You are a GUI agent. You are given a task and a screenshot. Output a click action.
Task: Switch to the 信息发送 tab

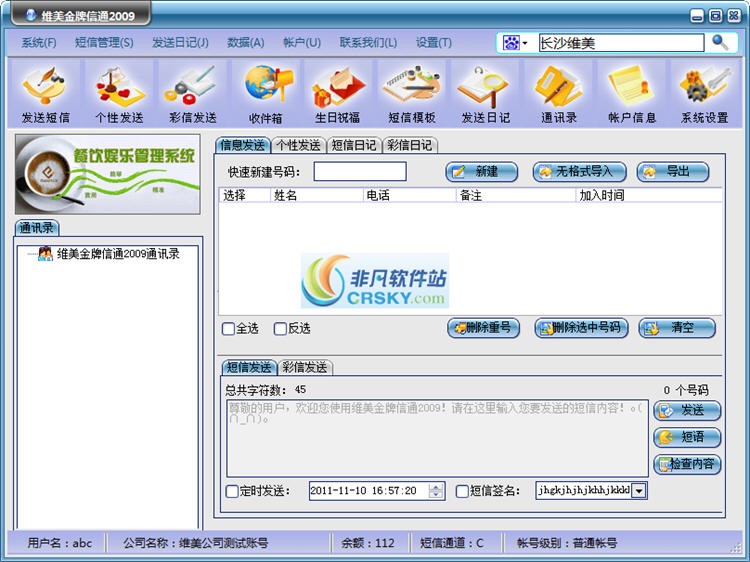243,145
